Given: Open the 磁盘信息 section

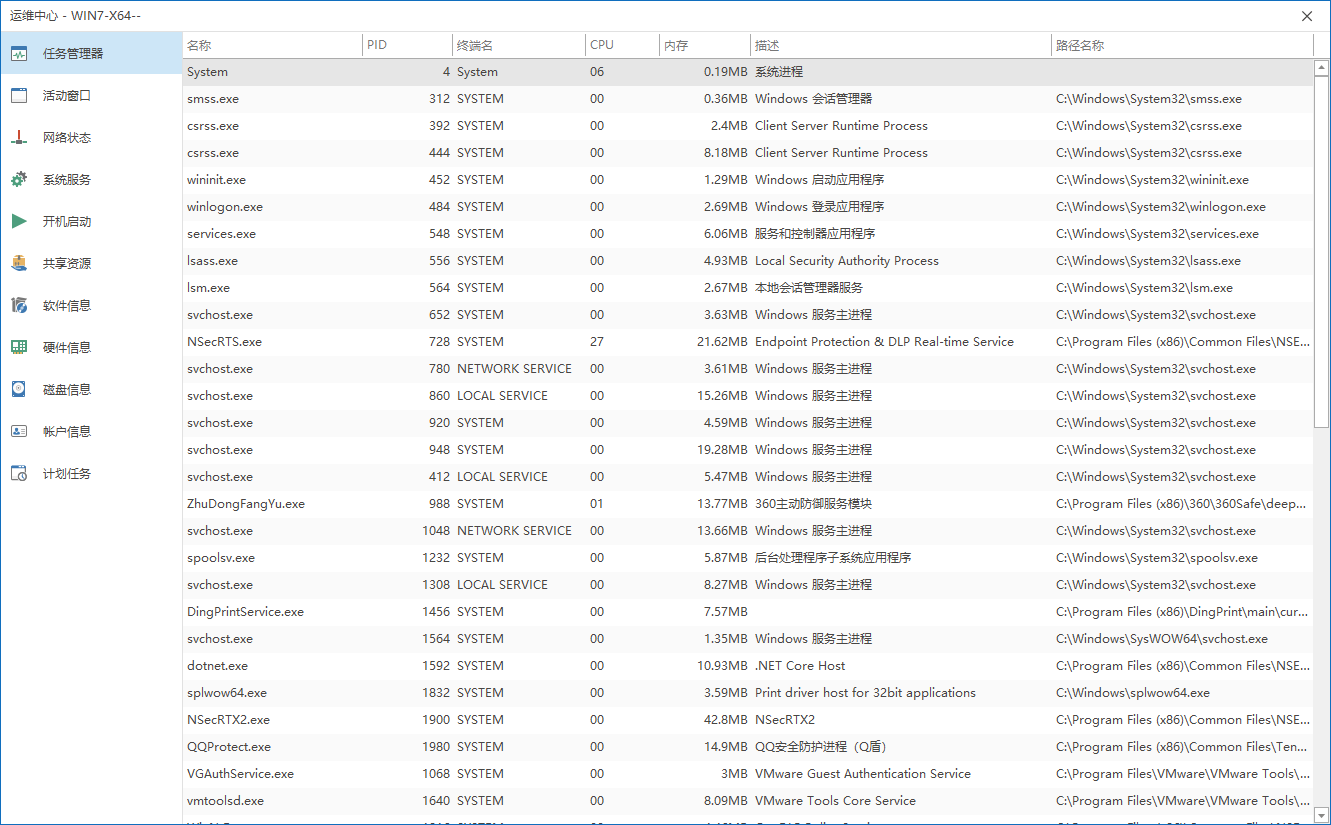Looking at the screenshot, I should coord(91,389).
